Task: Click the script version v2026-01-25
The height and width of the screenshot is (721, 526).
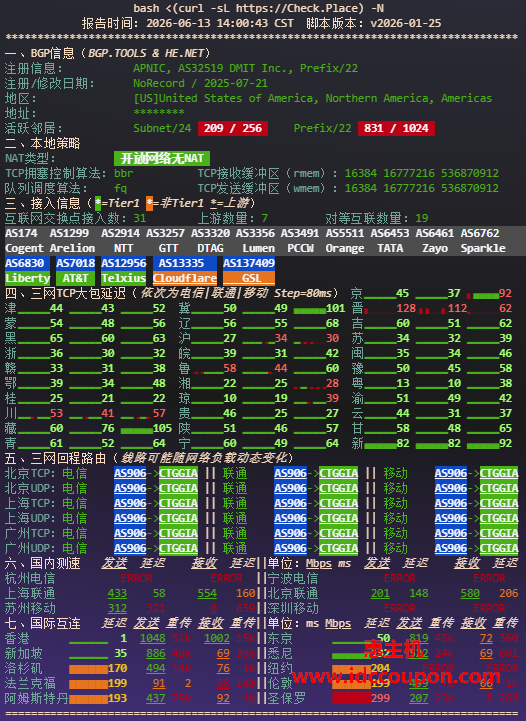Action: click(406, 23)
